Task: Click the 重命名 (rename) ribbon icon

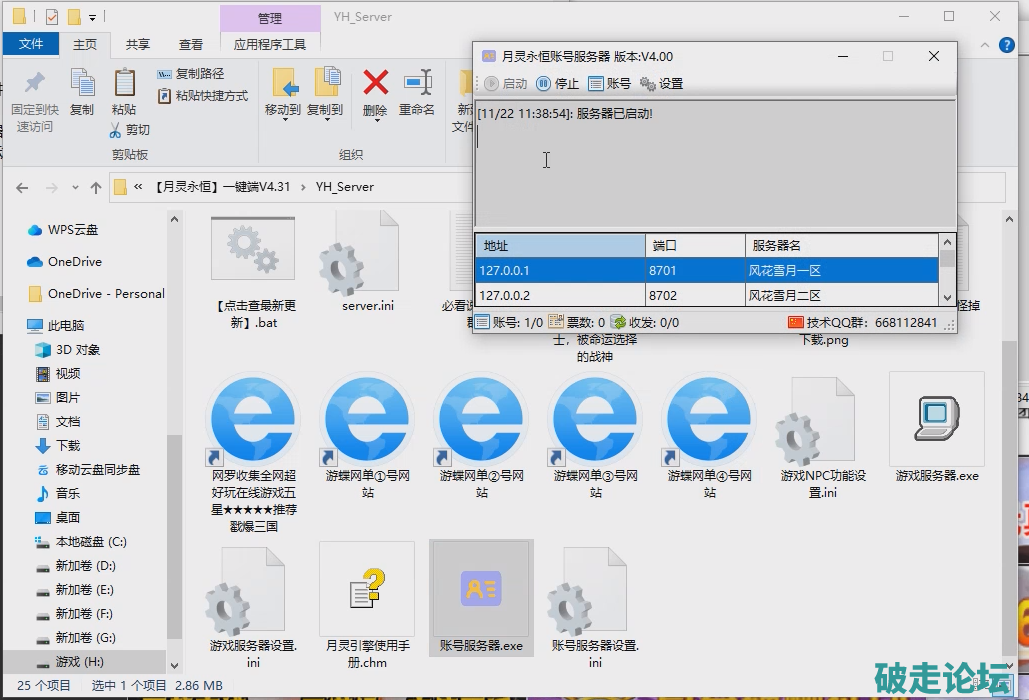Action: (417, 84)
